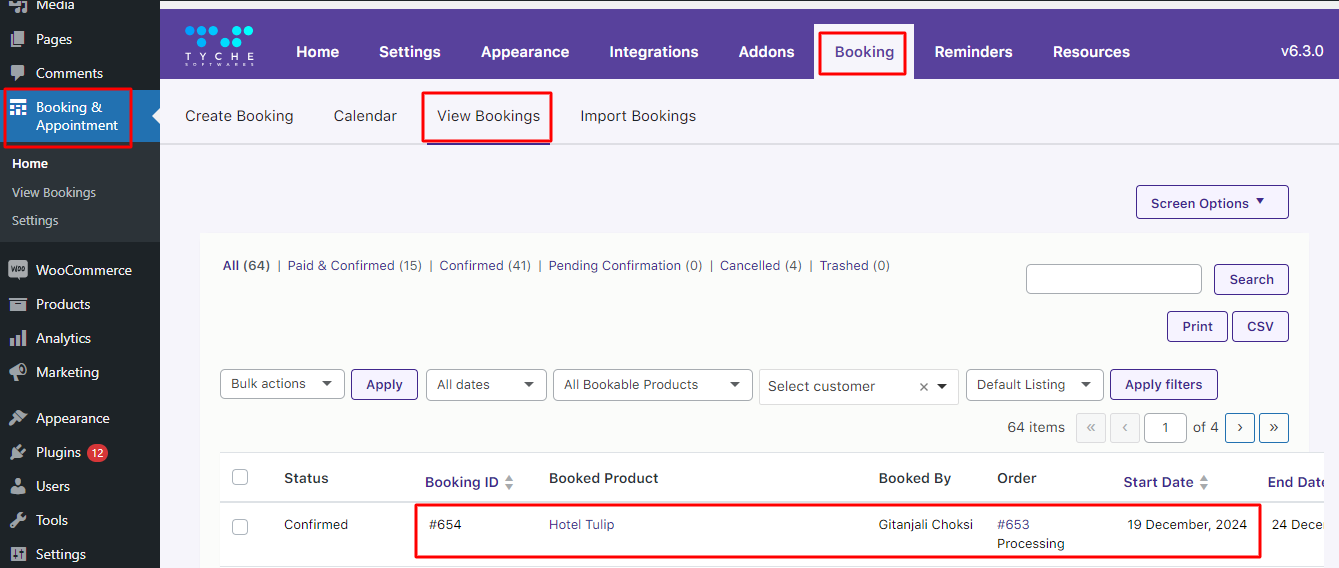The width and height of the screenshot is (1339, 568).
Task: Jump to the last page of bookings
Action: 1274,427
